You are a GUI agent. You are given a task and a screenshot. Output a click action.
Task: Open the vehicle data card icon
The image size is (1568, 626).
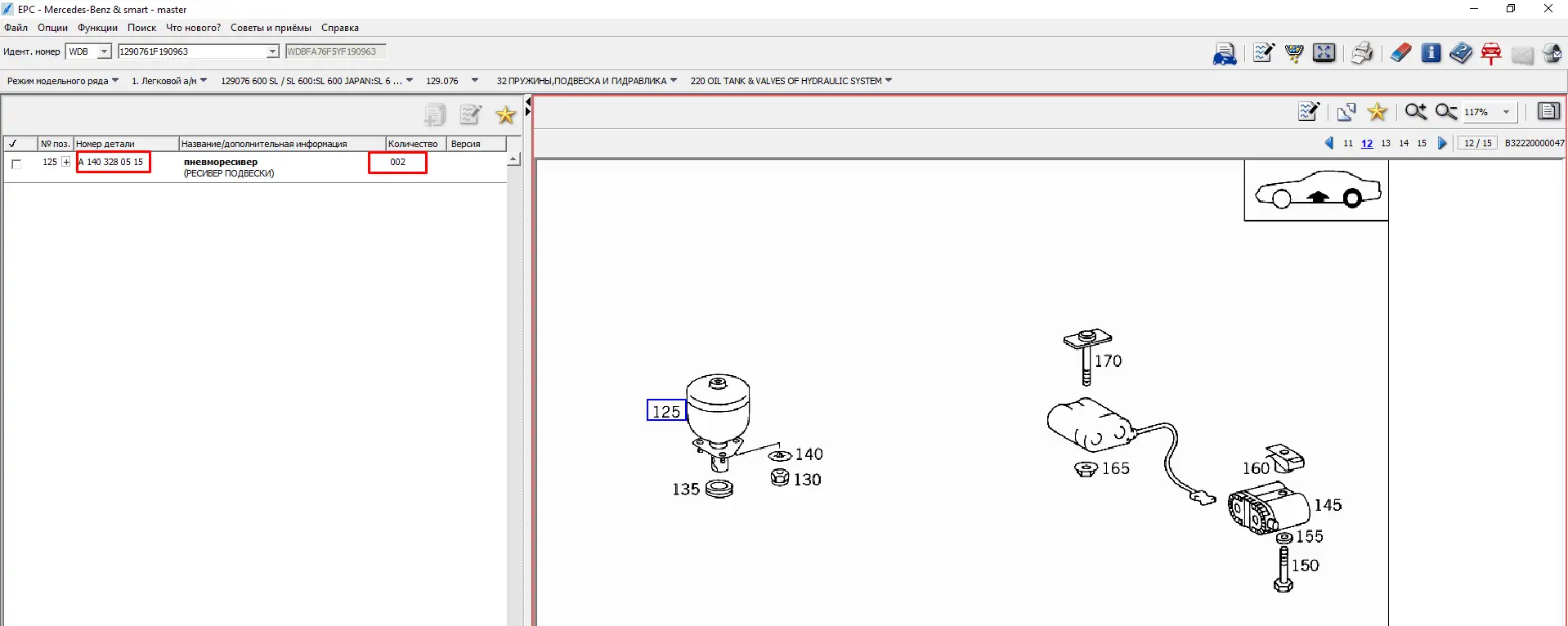[x=1224, y=54]
